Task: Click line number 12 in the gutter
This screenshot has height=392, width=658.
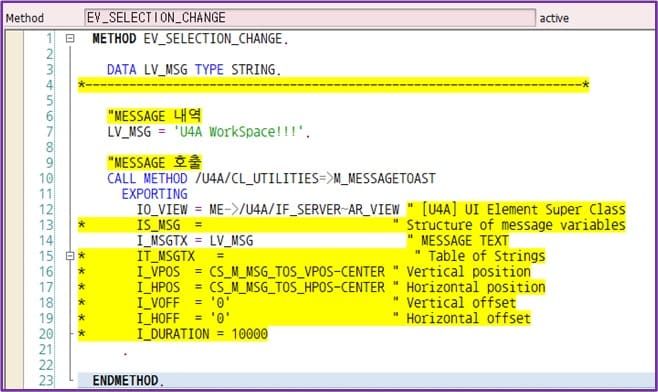Action: point(46,209)
